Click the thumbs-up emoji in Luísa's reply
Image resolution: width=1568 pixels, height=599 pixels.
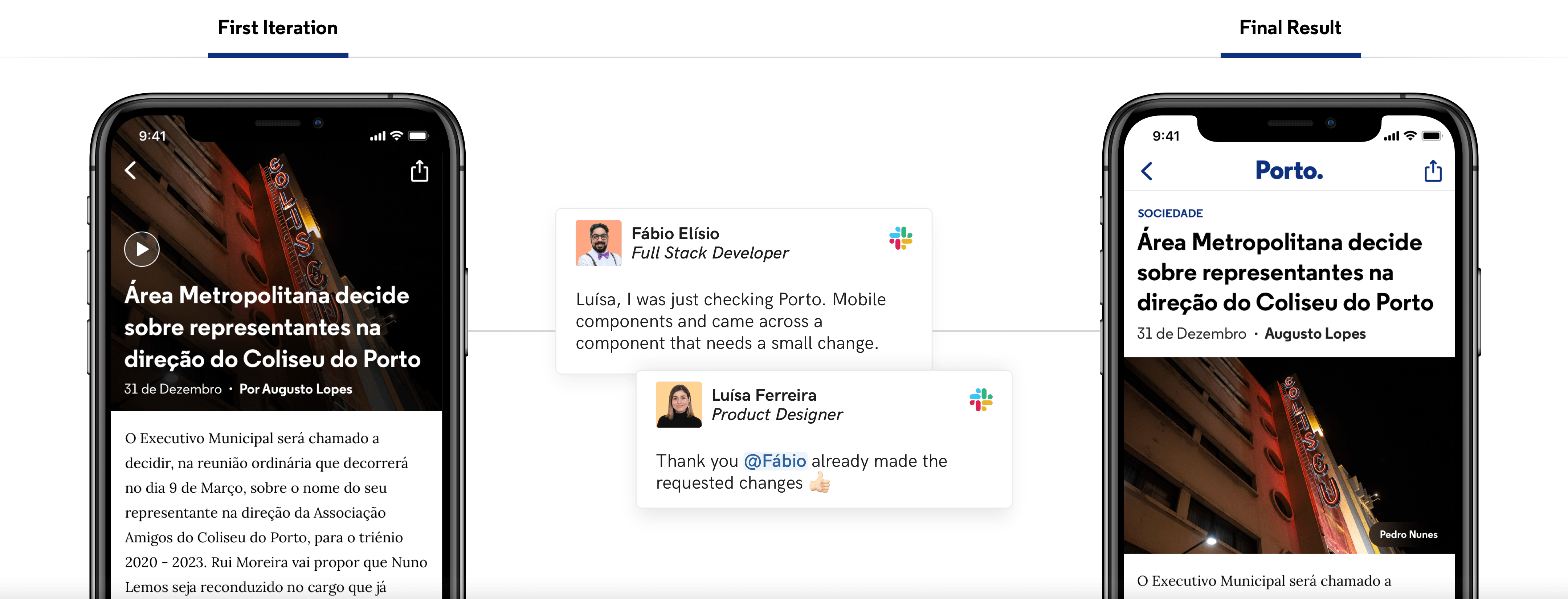(x=819, y=483)
